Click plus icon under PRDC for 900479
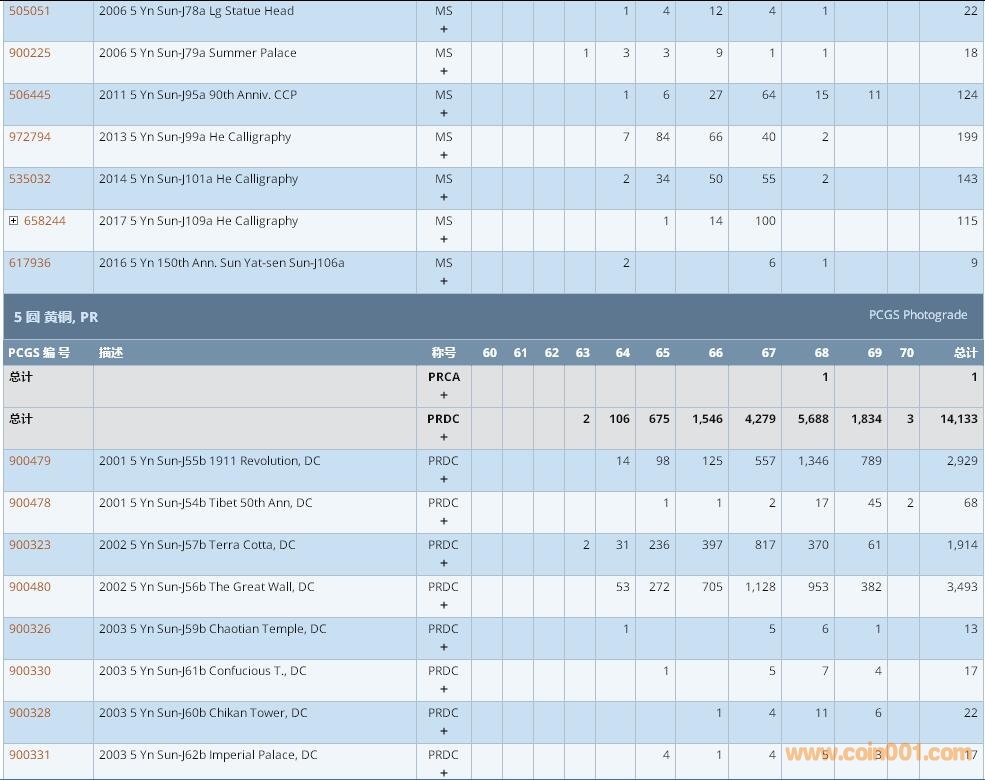The image size is (985, 780). click(x=444, y=480)
